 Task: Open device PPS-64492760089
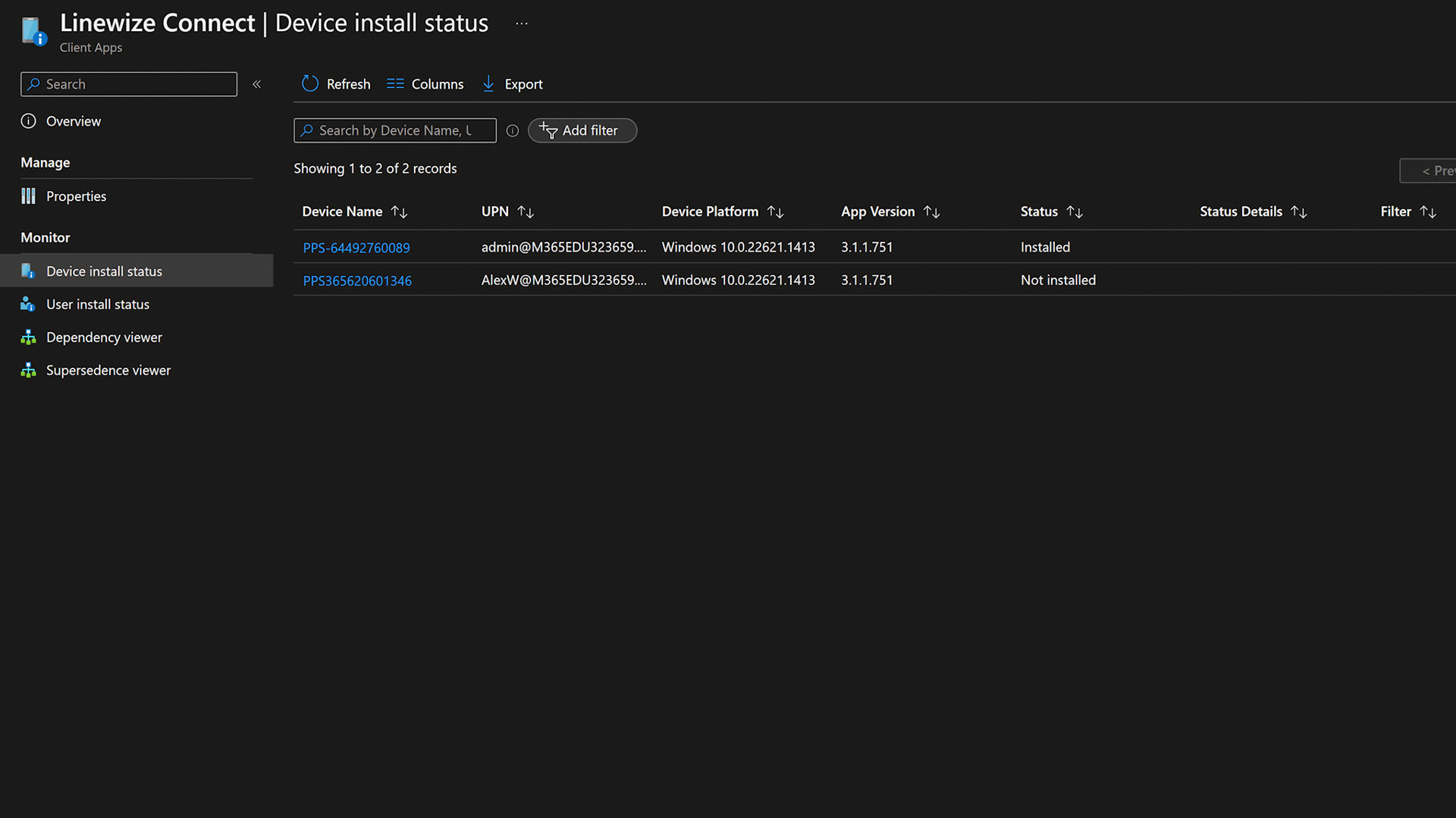356,248
